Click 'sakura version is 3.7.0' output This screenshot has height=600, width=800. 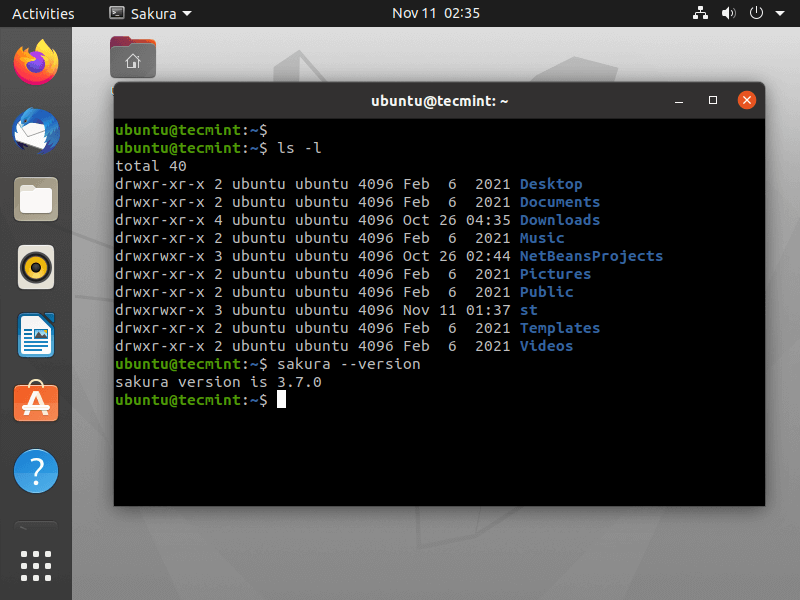pyautogui.click(x=218, y=382)
